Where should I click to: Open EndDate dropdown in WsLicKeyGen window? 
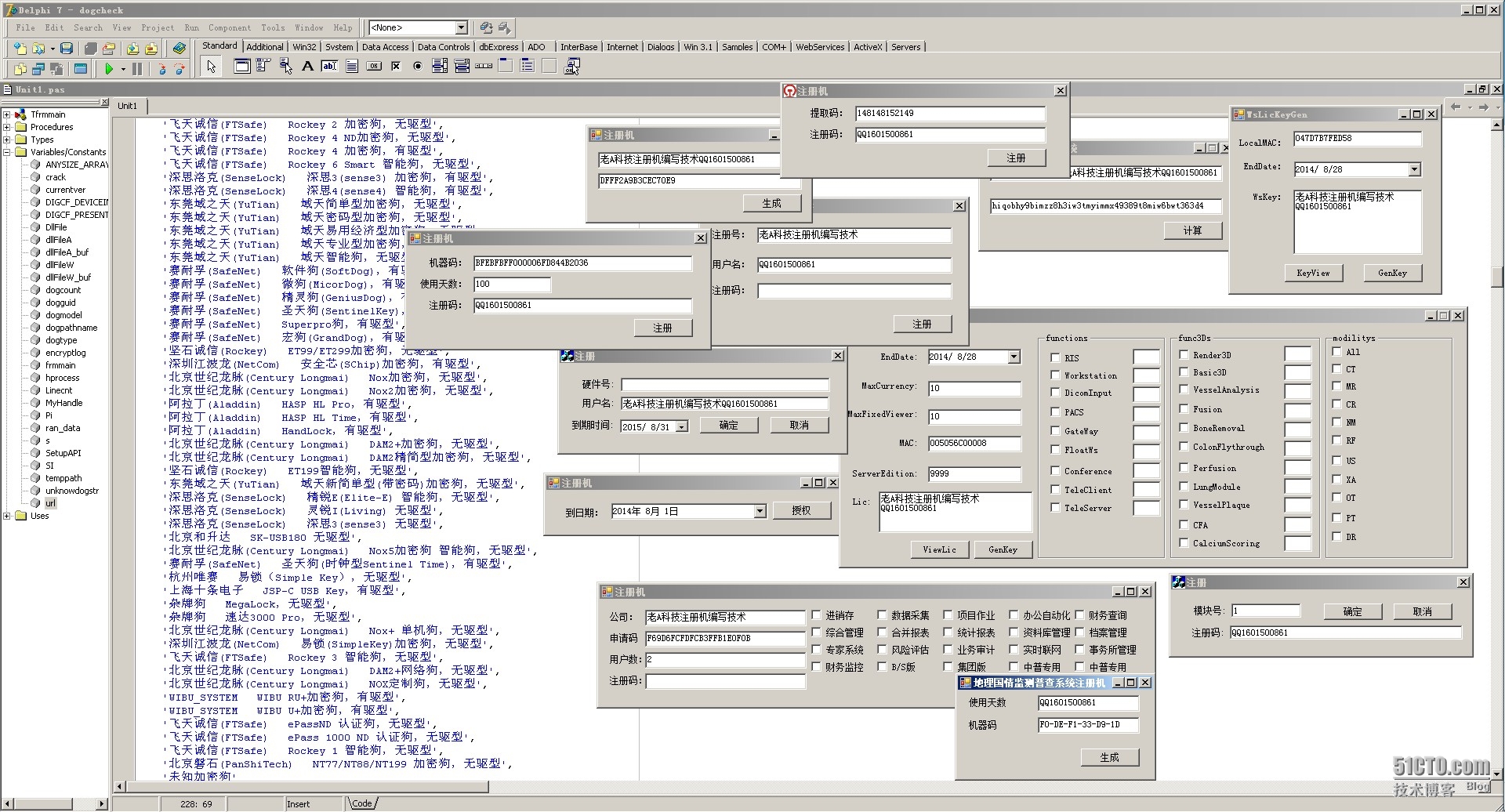(1414, 169)
